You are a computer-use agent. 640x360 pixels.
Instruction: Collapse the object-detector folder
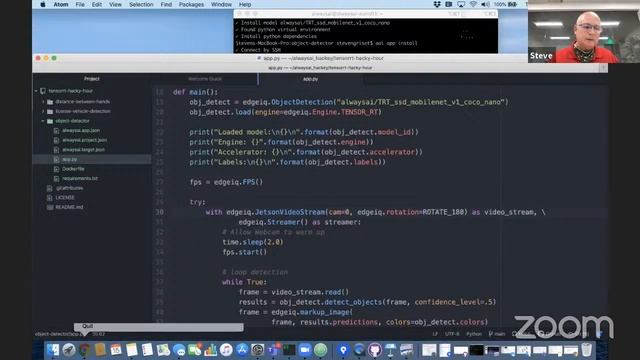[43, 121]
